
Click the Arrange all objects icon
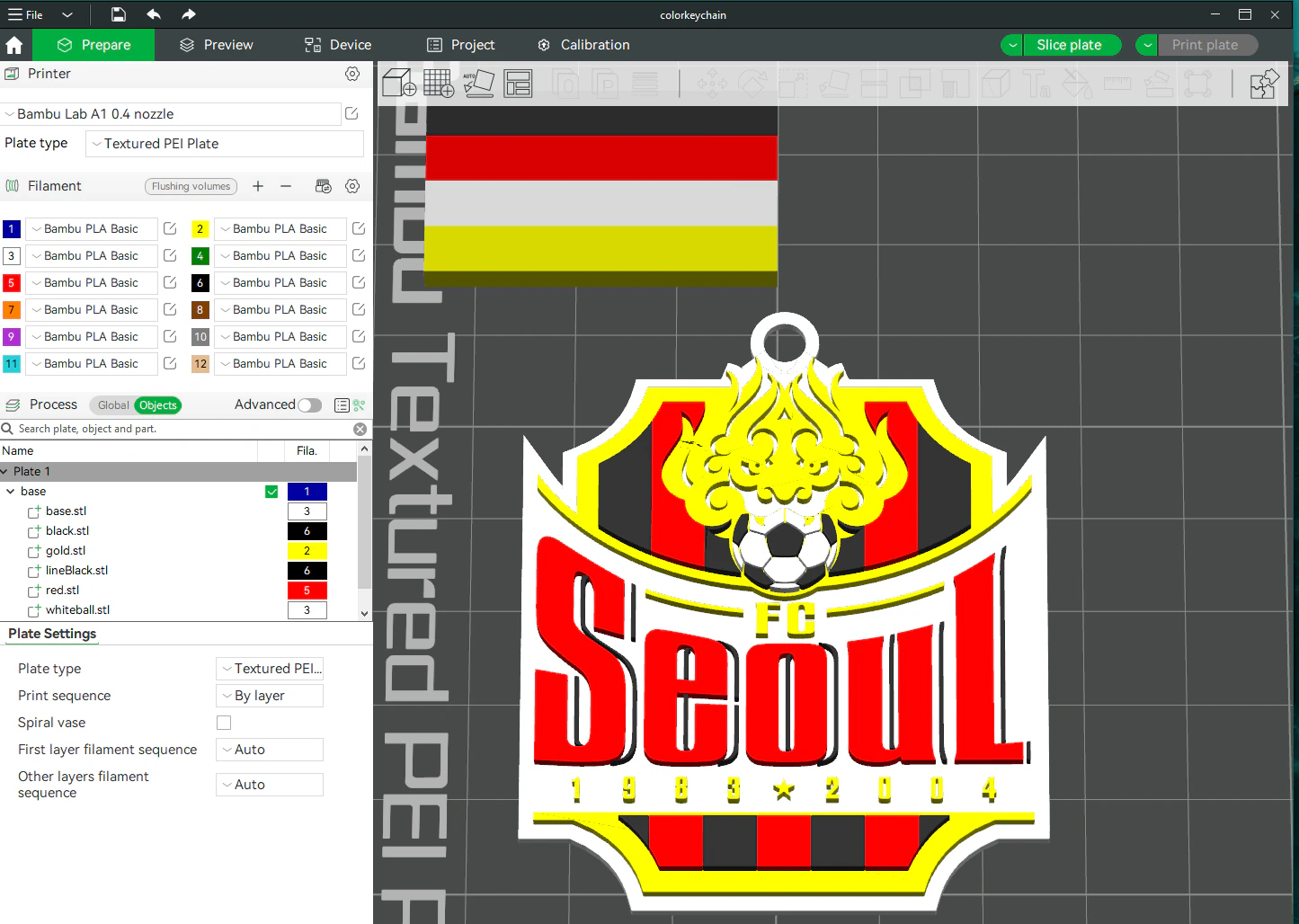pyautogui.click(x=518, y=84)
